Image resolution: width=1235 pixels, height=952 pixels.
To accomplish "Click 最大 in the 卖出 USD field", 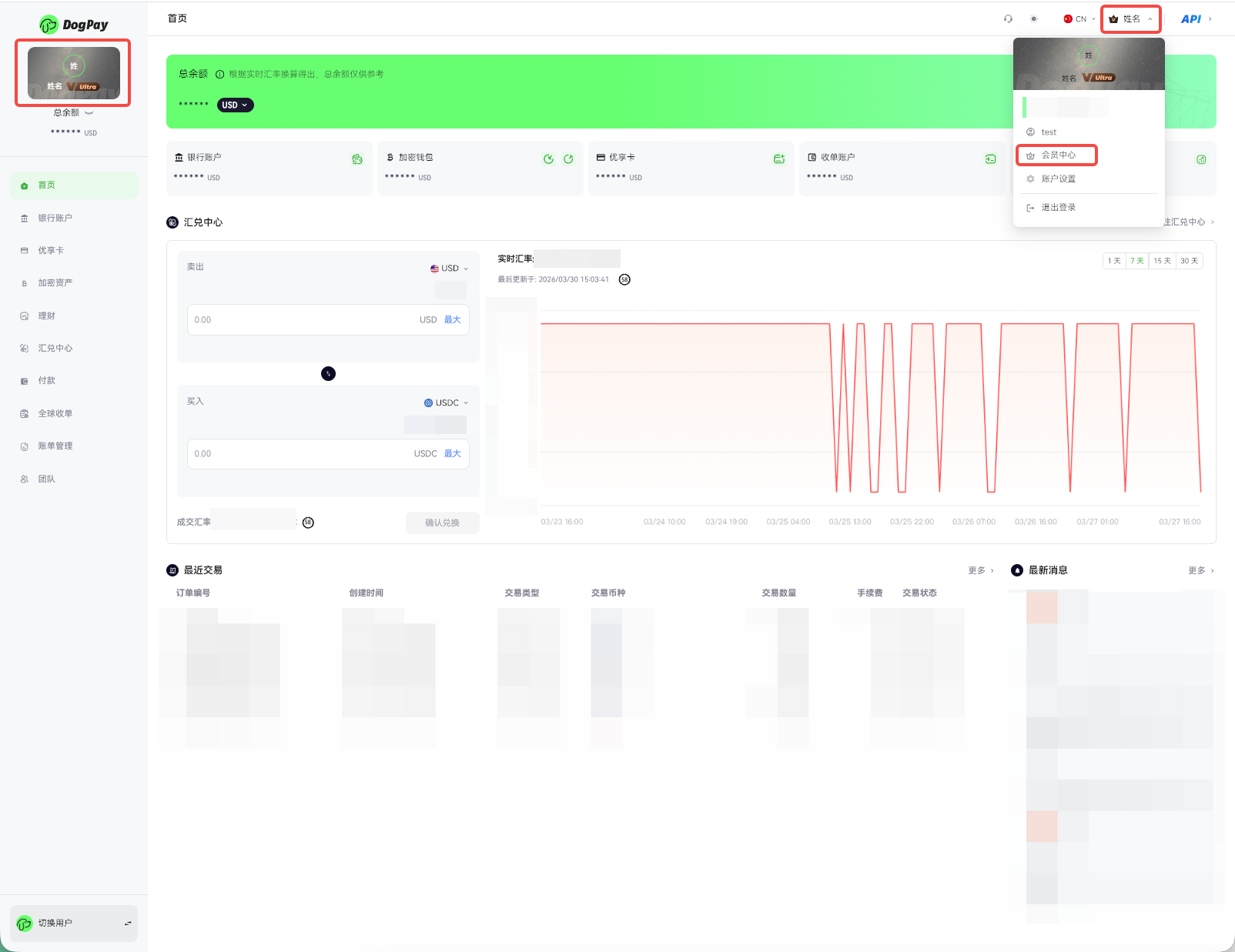I will pos(453,320).
